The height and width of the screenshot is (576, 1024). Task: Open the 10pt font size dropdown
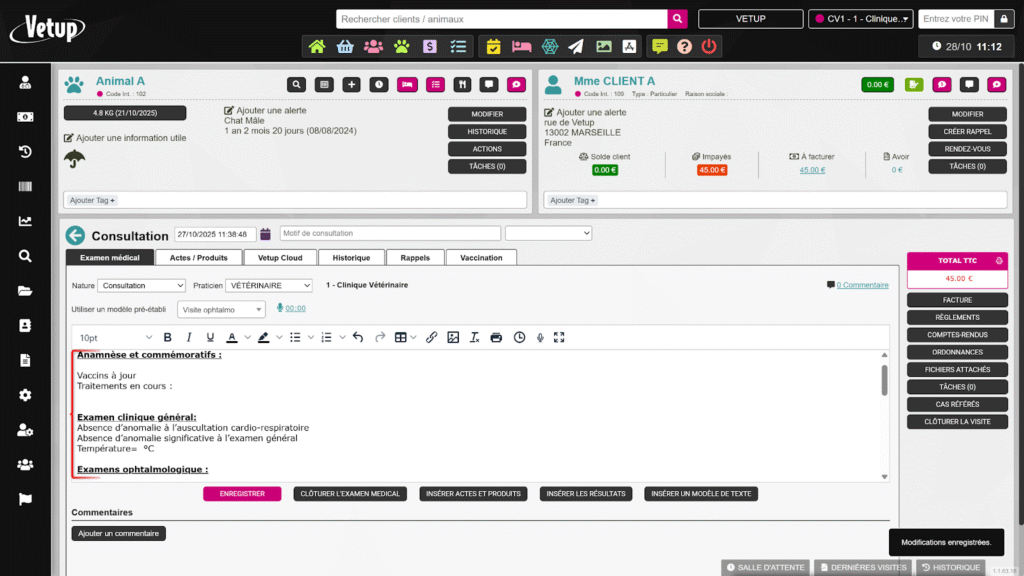pyautogui.click(x=115, y=338)
